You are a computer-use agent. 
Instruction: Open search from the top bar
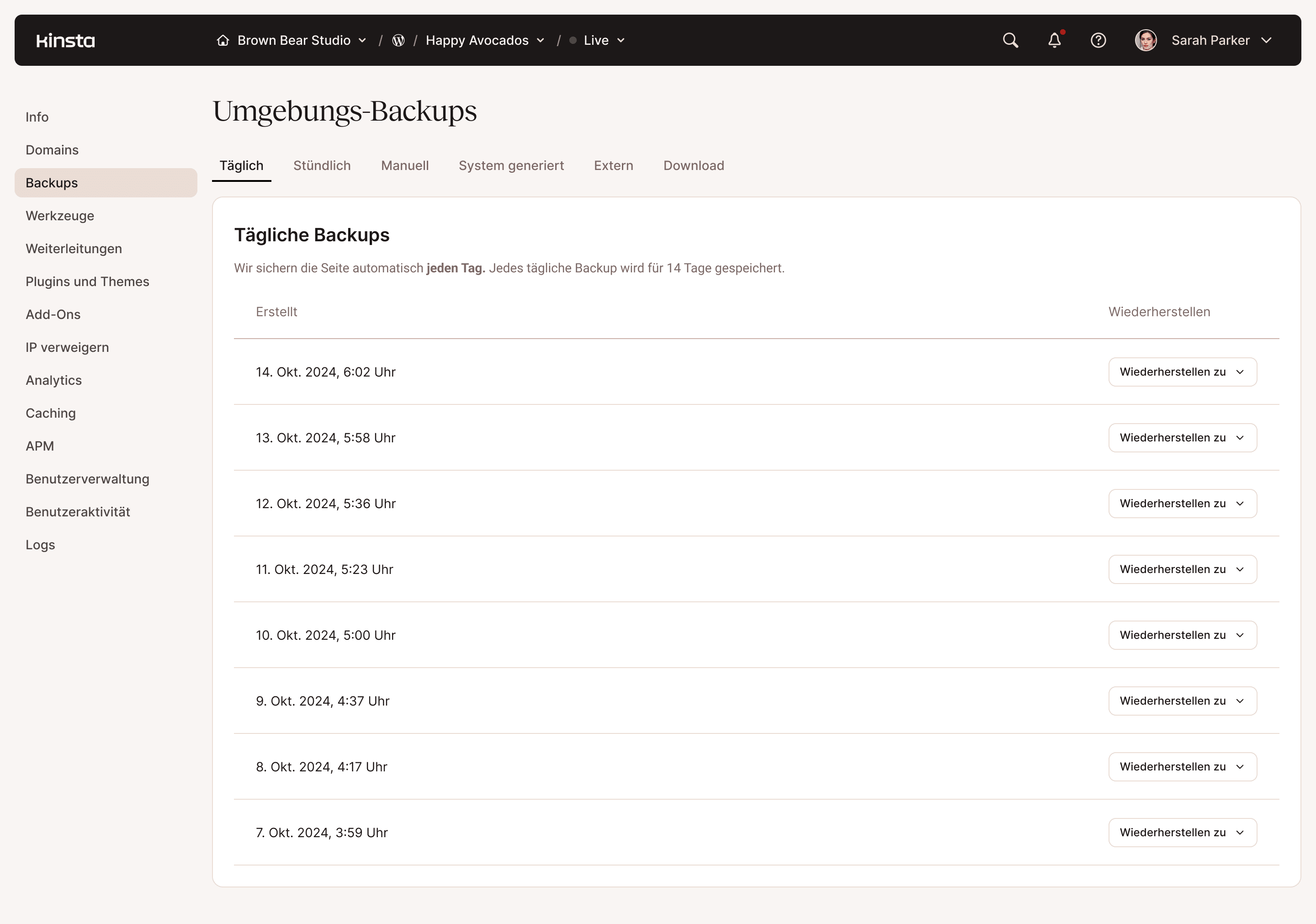[1010, 40]
